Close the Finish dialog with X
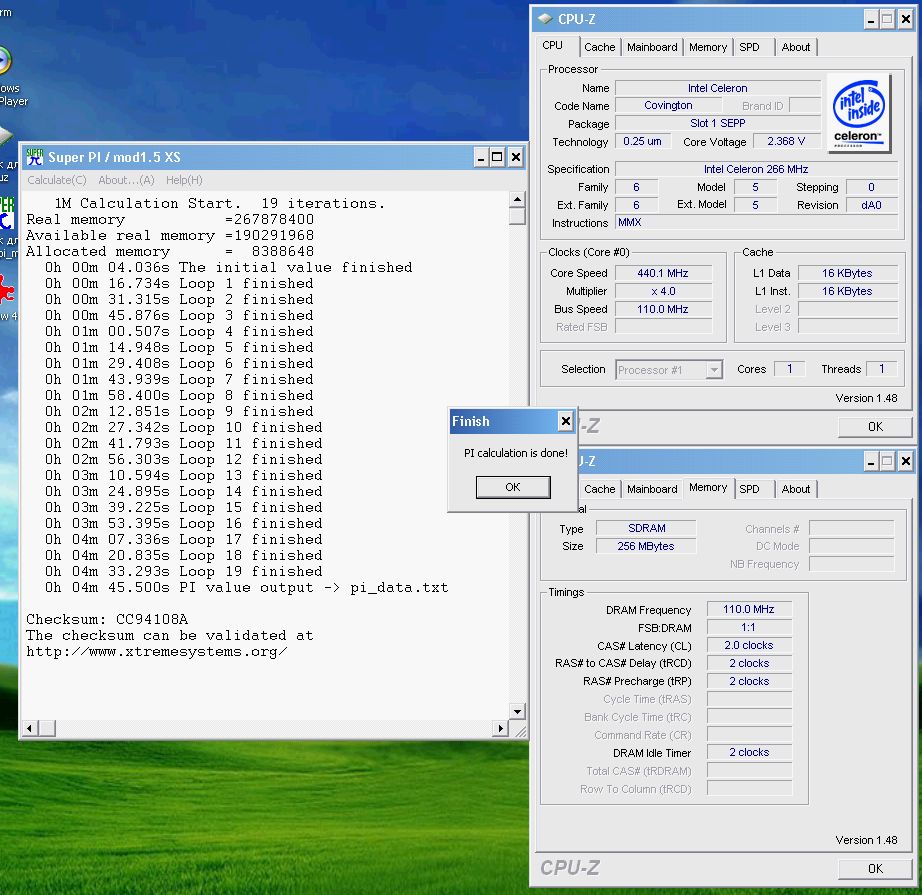The width and height of the screenshot is (922, 895). click(x=565, y=421)
